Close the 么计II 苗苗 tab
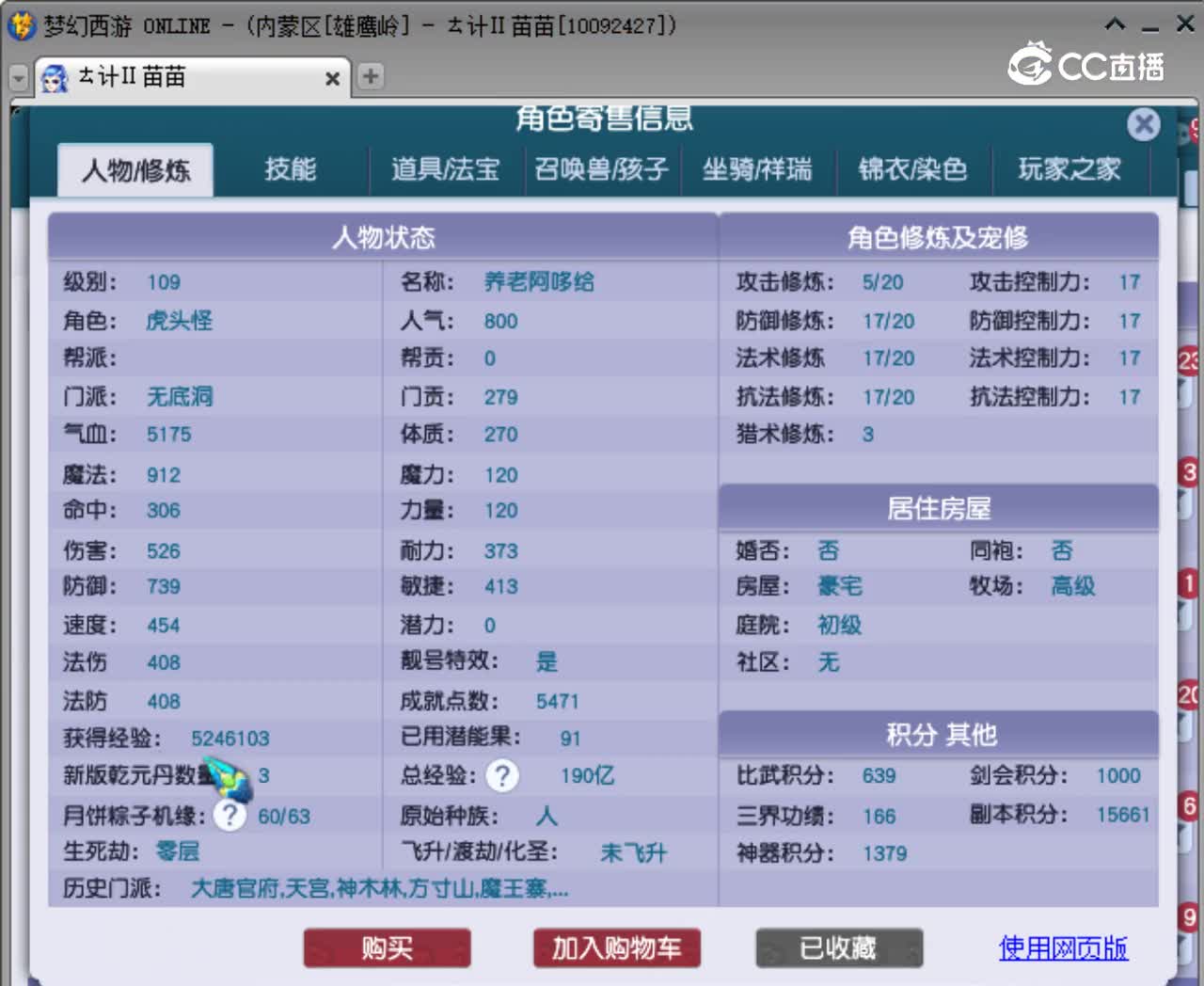Image resolution: width=1204 pixels, height=986 pixels. click(x=332, y=79)
